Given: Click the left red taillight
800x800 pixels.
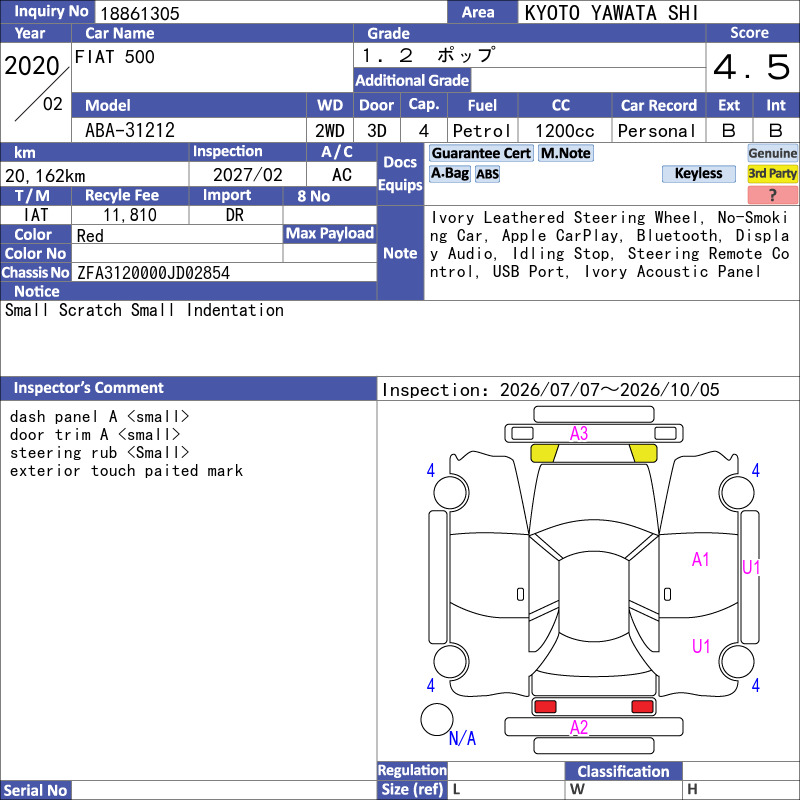Looking at the screenshot, I should click(545, 707).
